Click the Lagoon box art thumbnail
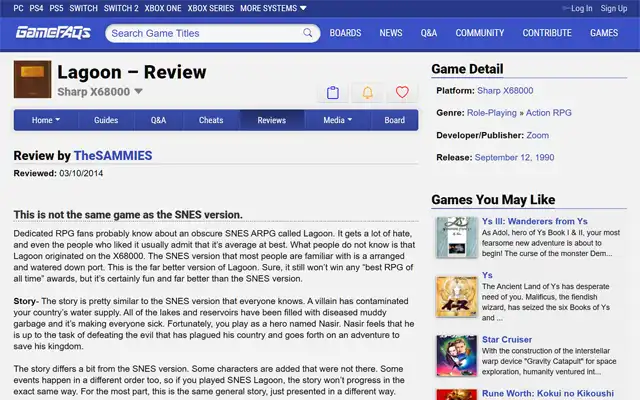The width and height of the screenshot is (640, 400). tap(33, 80)
